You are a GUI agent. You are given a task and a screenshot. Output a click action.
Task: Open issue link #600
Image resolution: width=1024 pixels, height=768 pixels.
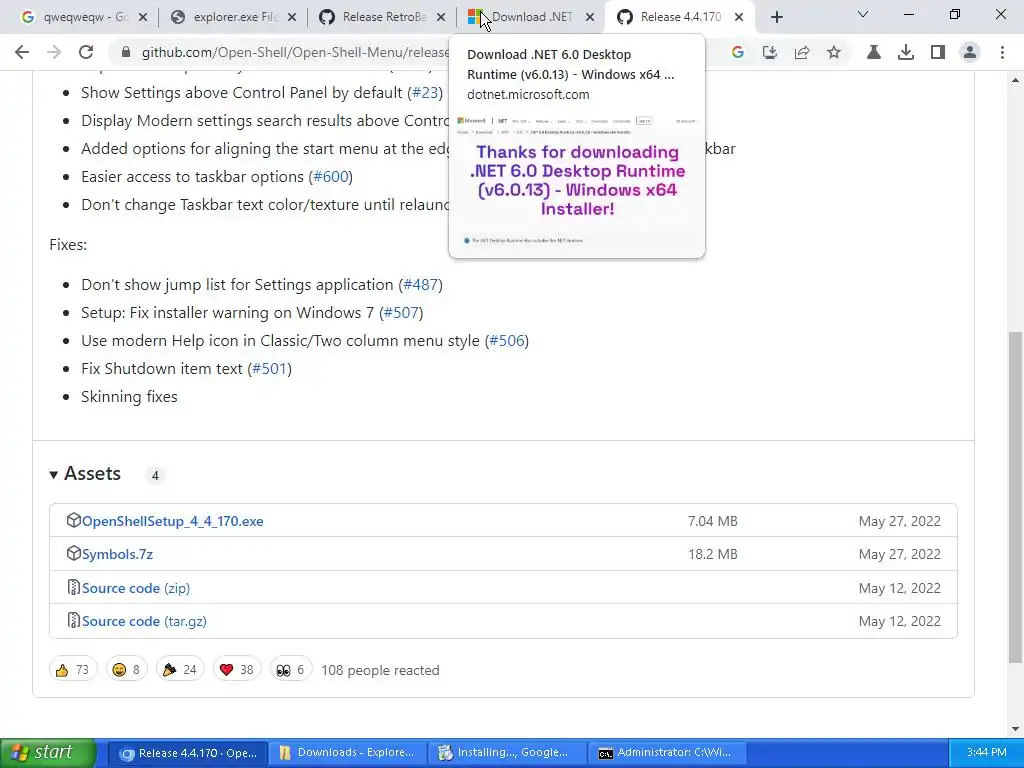click(330, 176)
